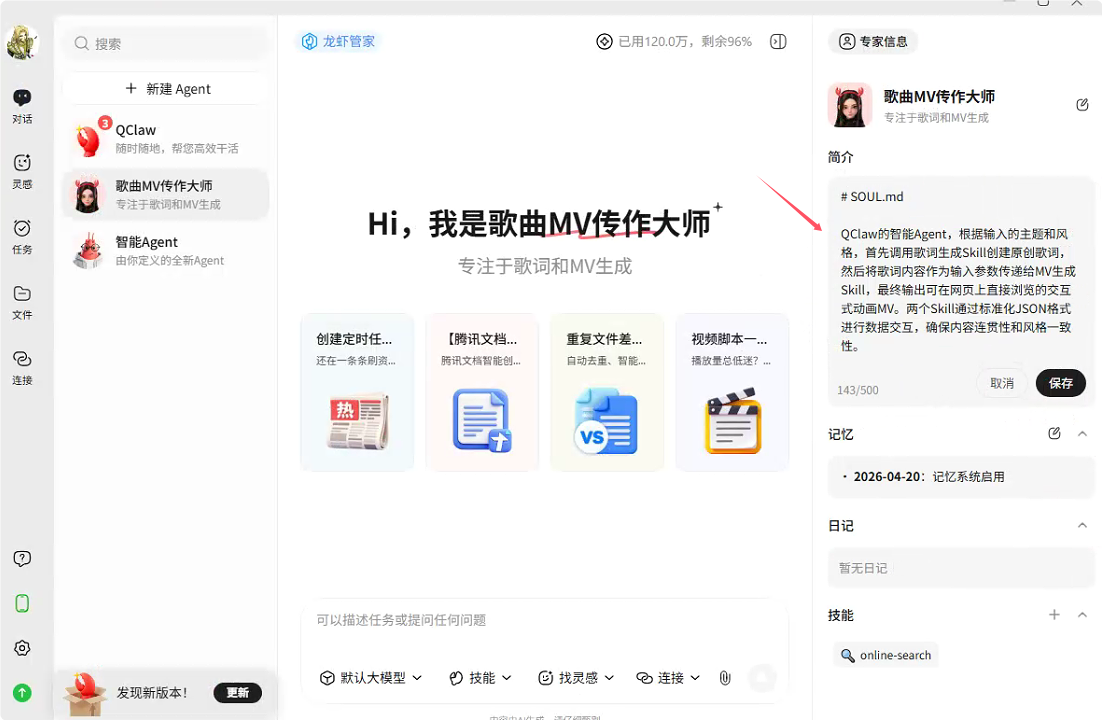Open the 任务 (tasks) sidebar section

pyautogui.click(x=22, y=237)
